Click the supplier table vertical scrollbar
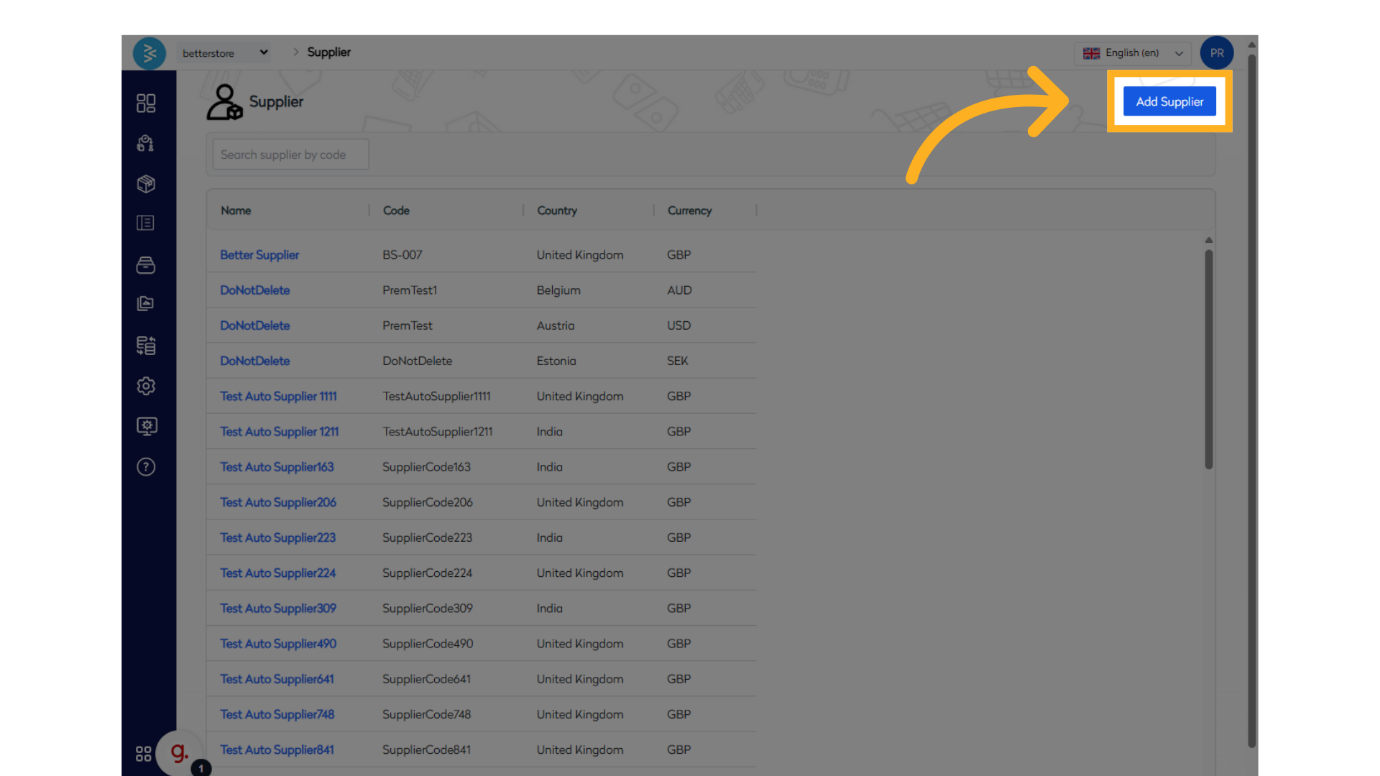The height and width of the screenshot is (776, 1380). (x=1208, y=360)
